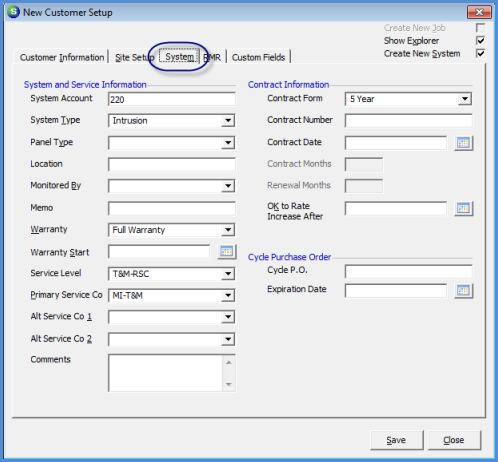Click into the System Account field

tap(172, 99)
